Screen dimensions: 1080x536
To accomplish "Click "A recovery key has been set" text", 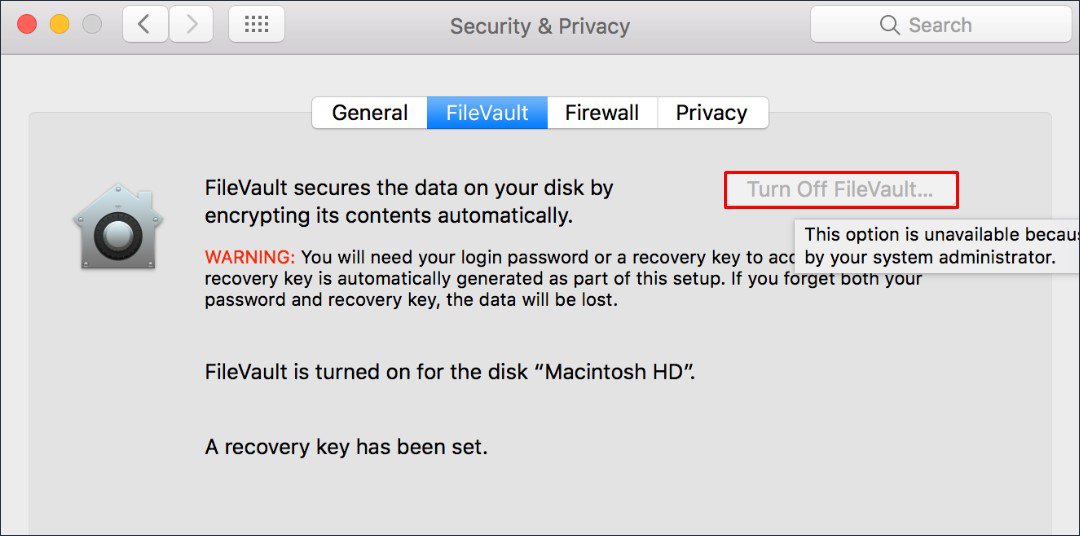I will (x=346, y=447).
